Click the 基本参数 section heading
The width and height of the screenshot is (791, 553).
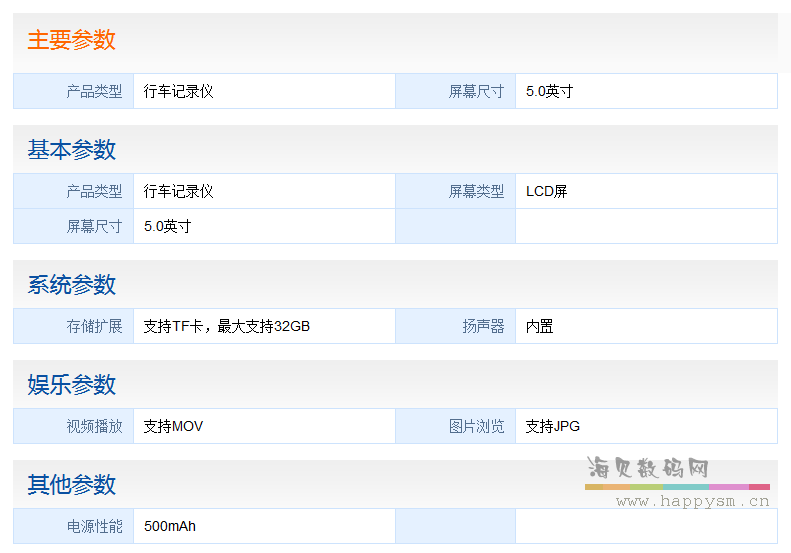pyautogui.click(x=71, y=150)
